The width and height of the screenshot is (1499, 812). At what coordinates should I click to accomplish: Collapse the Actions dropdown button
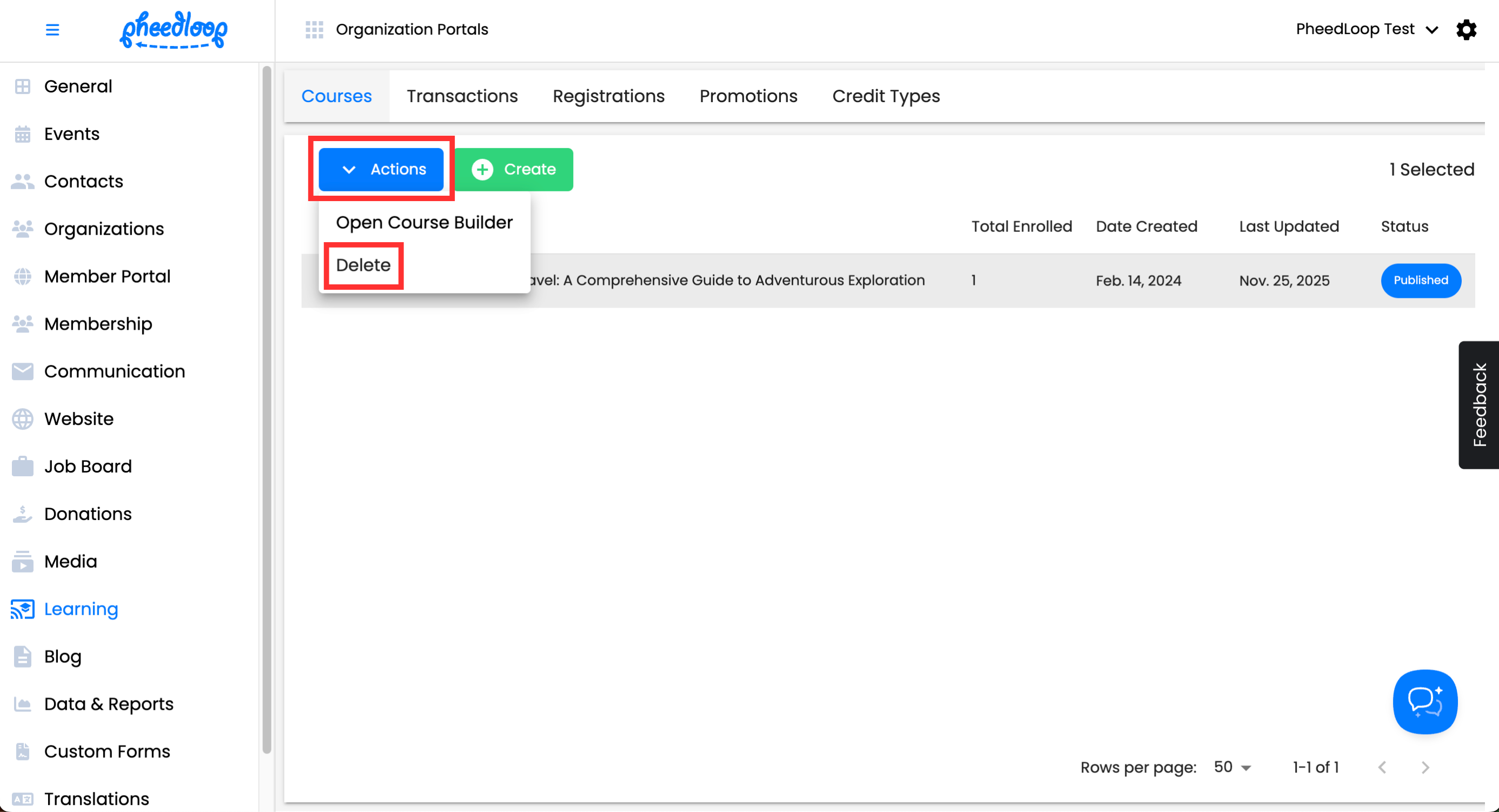point(381,169)
